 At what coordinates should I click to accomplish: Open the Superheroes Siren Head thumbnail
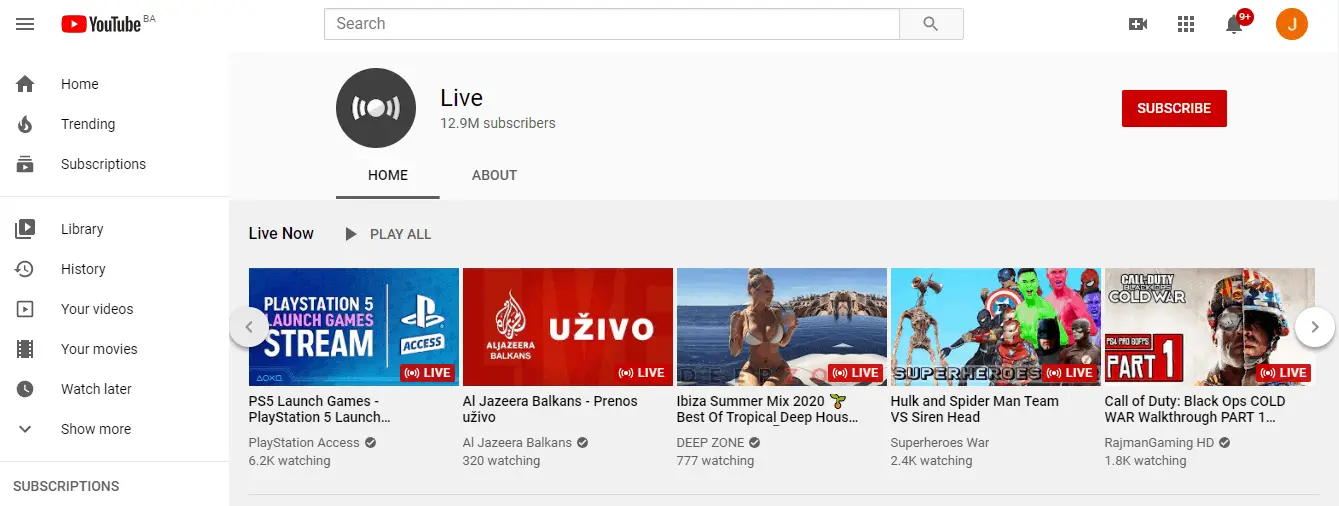point(996,327)
